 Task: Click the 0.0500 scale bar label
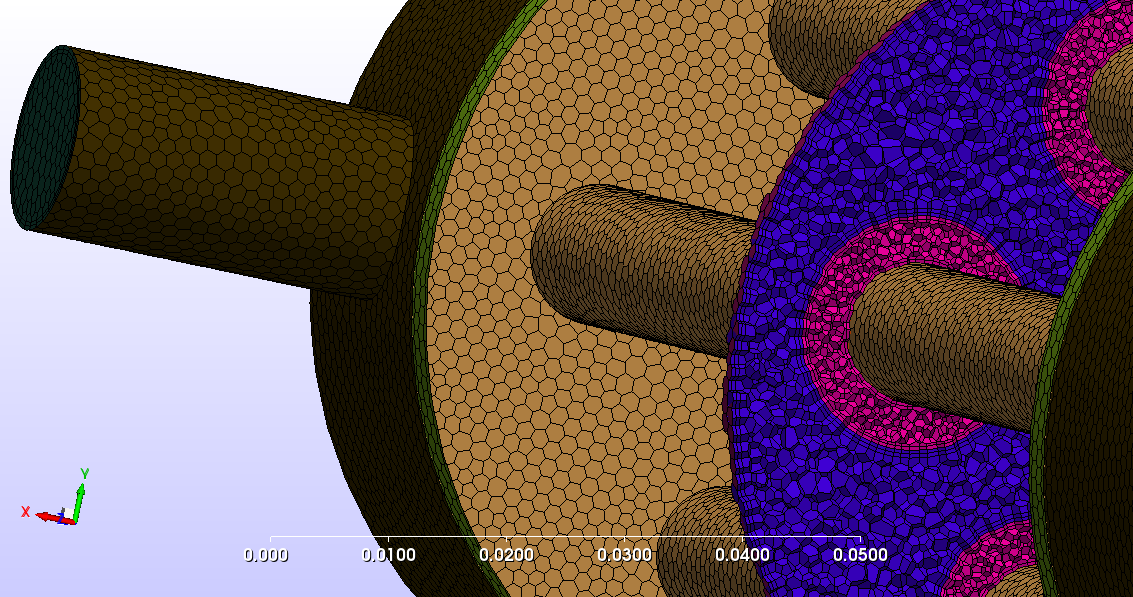860,555
